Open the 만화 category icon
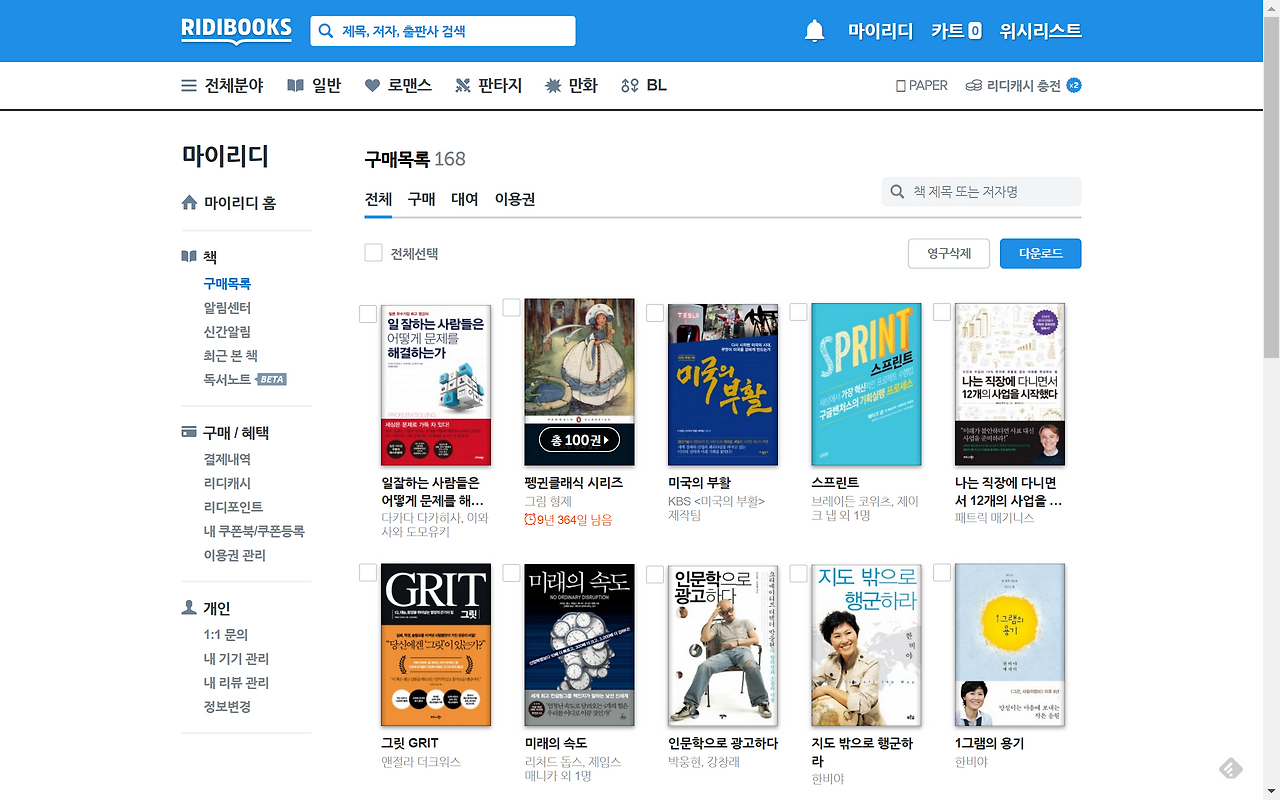This screenshot has height=800, width=1280. (x=552, y=85)
